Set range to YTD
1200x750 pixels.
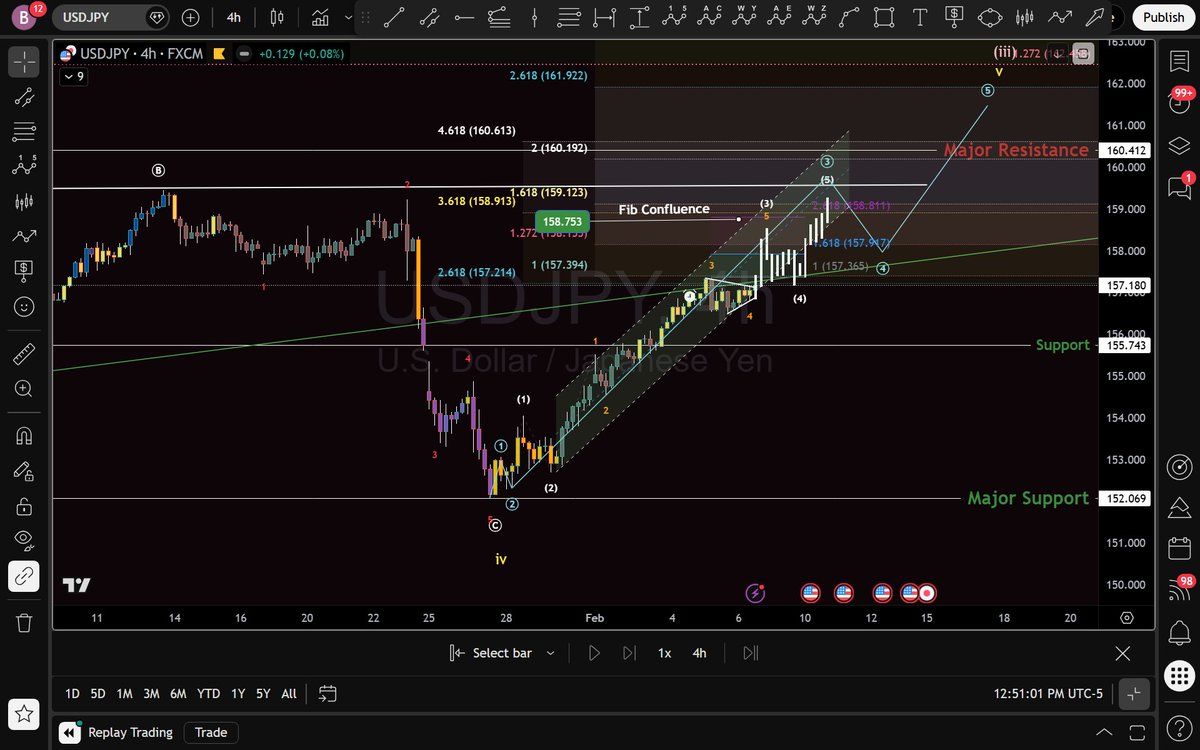208,693
